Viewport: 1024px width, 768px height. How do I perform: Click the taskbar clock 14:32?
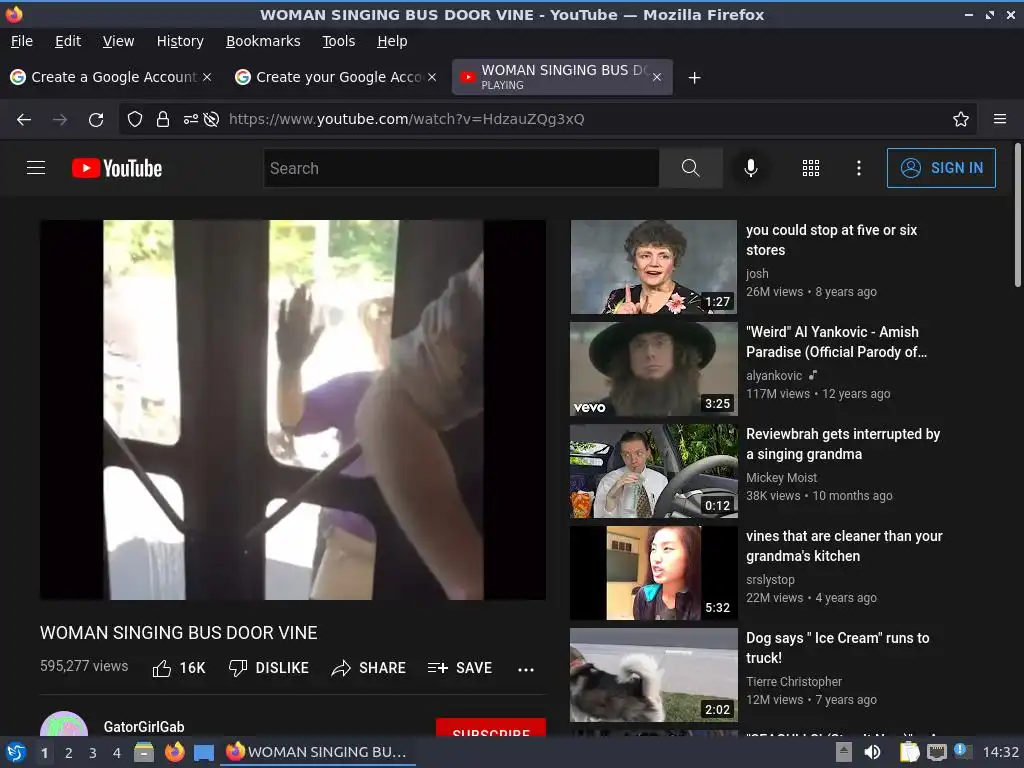[1000, 752]
